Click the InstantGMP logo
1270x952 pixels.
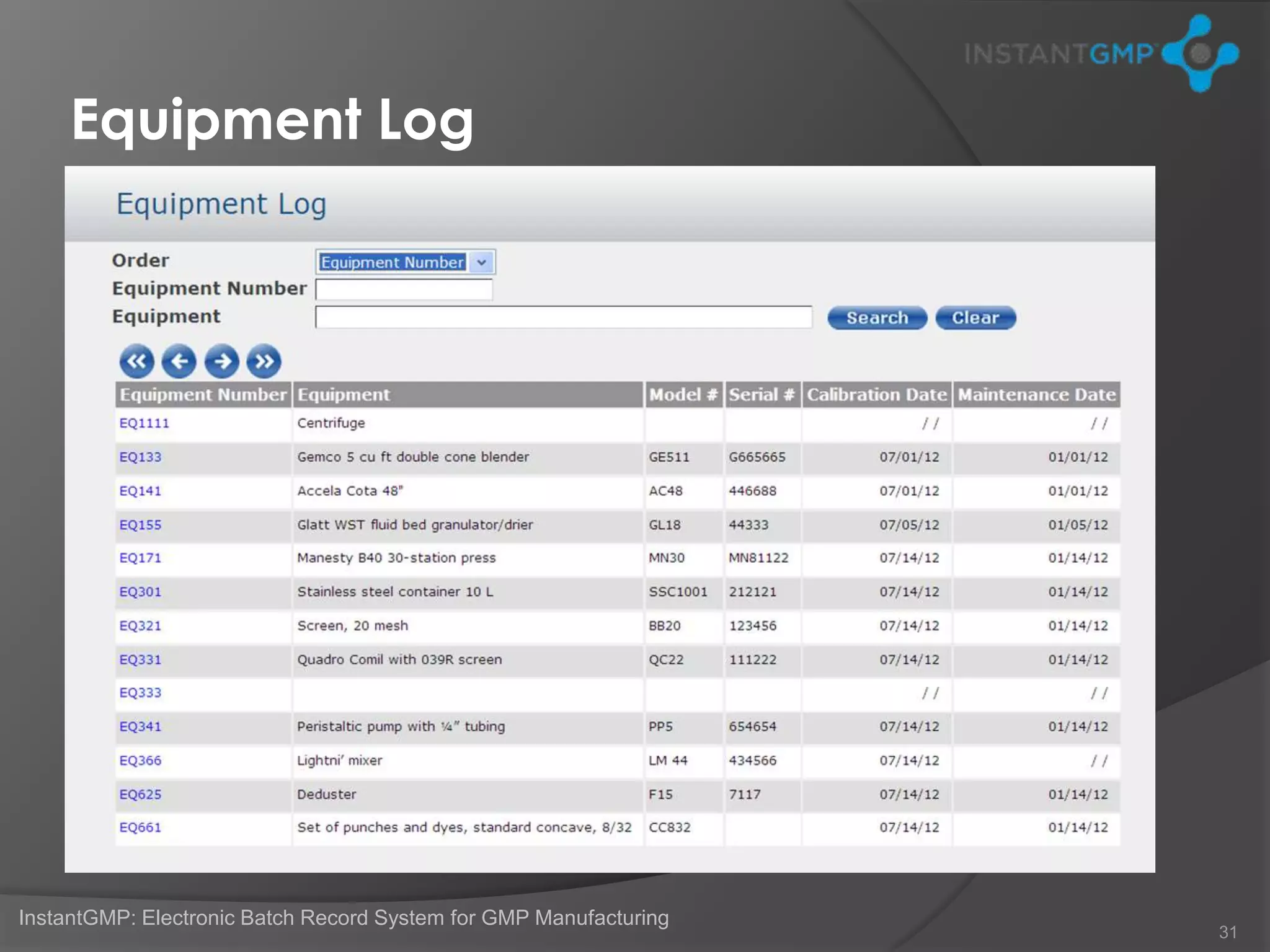pyautogui.click(x=1101, y=54)
